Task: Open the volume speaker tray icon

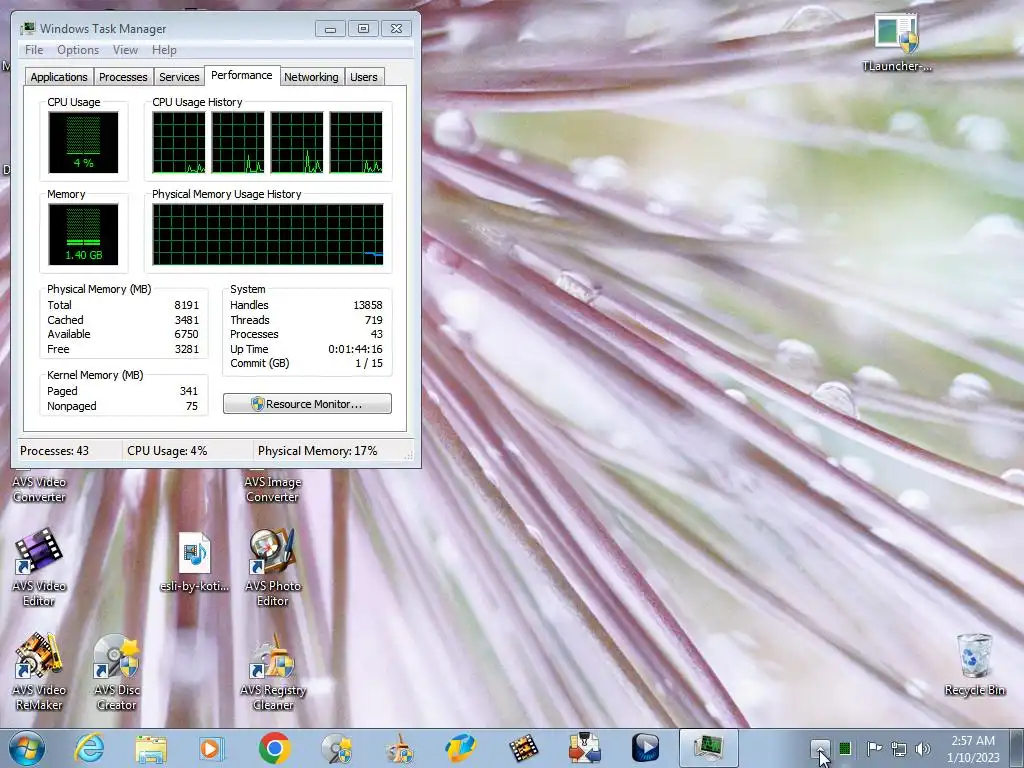Action: pyautogui.click(x=923, y=748)
